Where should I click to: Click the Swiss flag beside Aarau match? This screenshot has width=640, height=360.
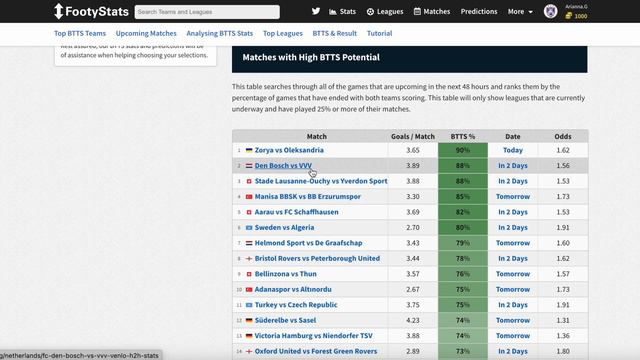point(249,212)
